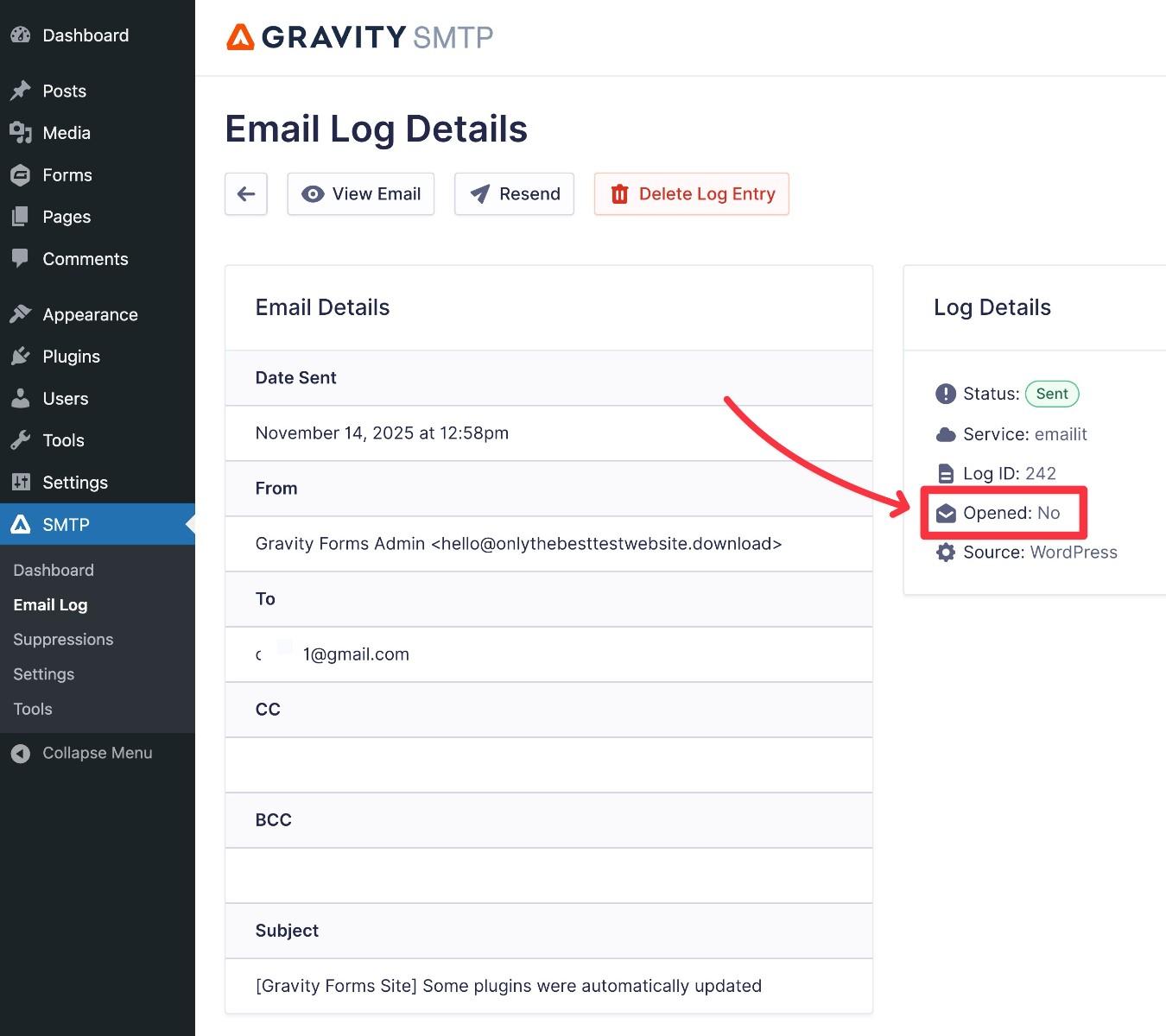Switch to the Suppressions page
This screenshot has height=1036, width=1166.
tap(62, 639)
